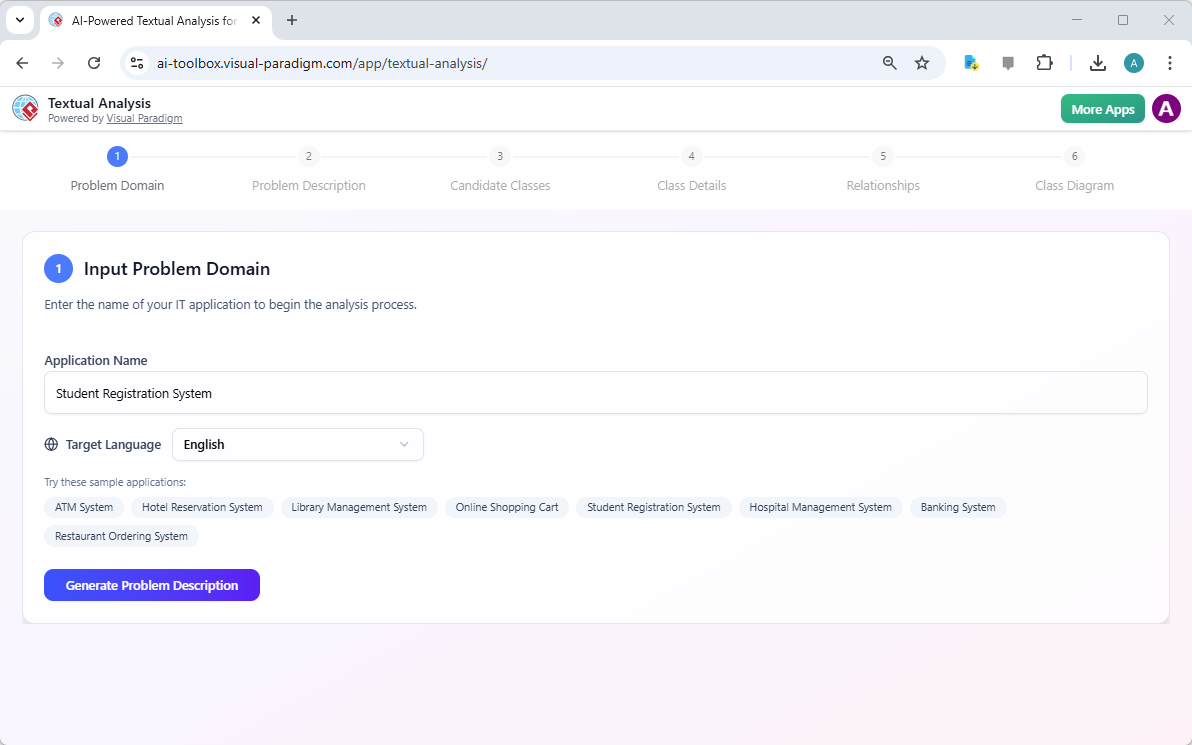Reload the page
This screenshot has width=1192, height=745.
tap(93, 62)
